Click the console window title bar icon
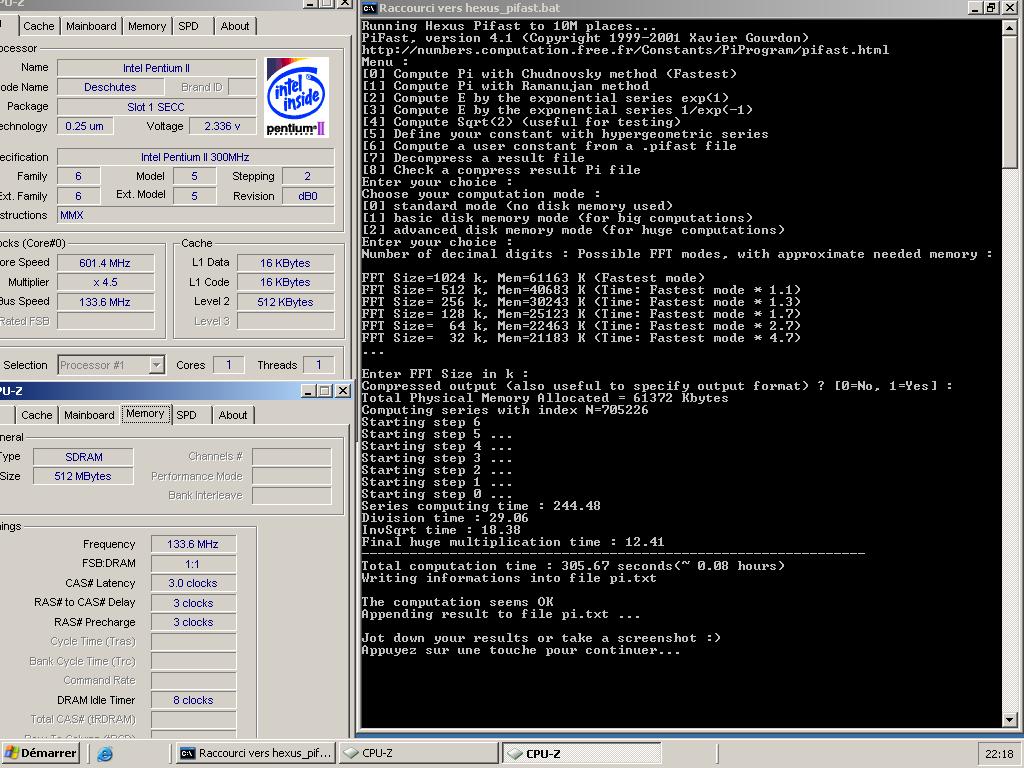The width and height of the screenshot is (1024, 768). 370,8
